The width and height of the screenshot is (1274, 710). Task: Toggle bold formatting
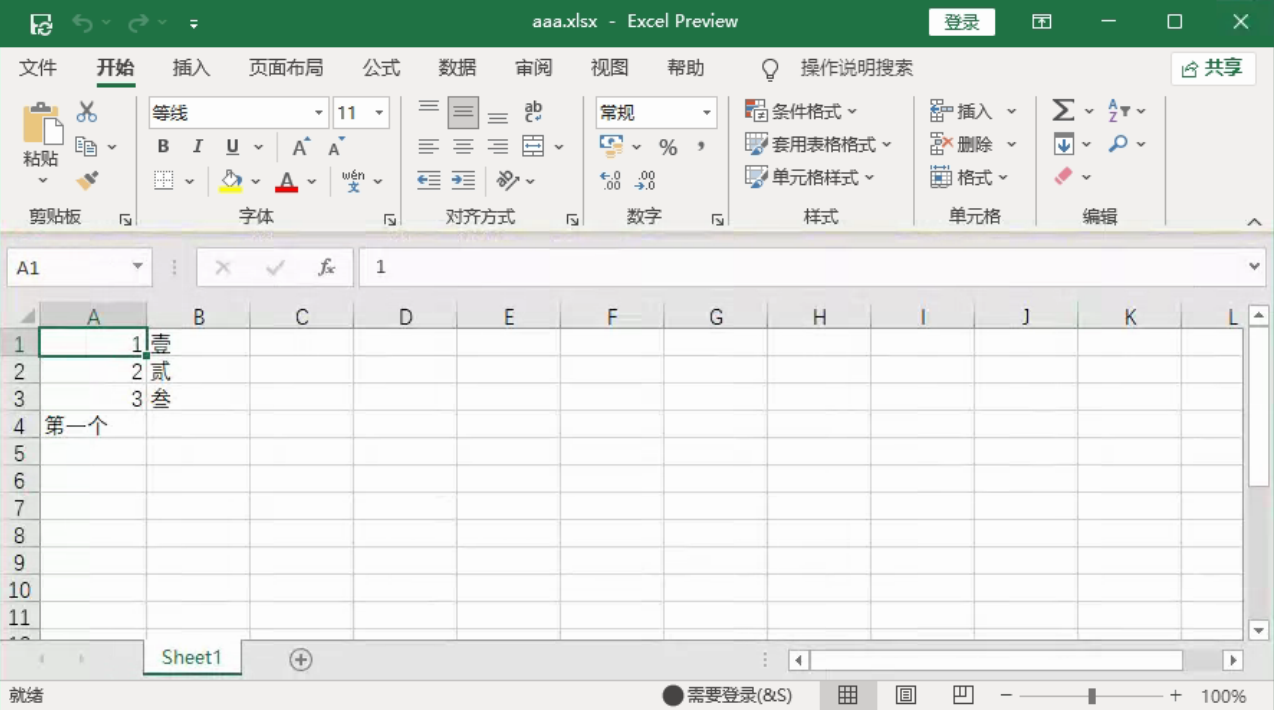pos(163,147)
